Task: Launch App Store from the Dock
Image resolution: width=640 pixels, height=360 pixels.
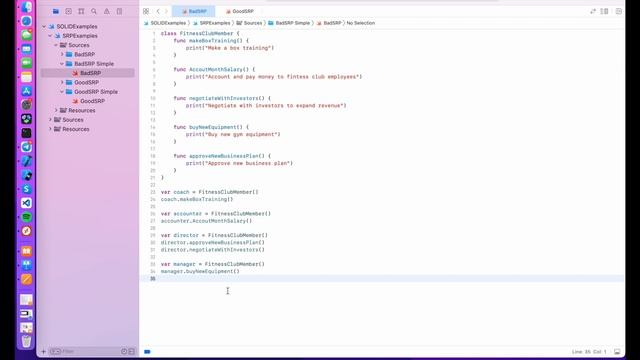Action: tap(27, 91)
